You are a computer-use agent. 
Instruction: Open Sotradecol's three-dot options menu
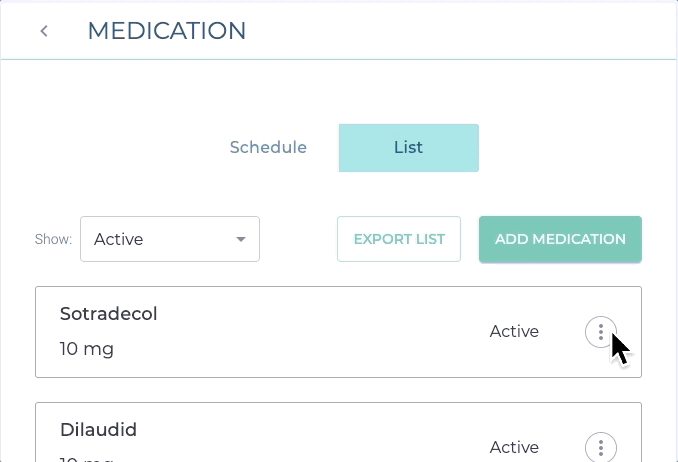[x=600, y=332]
